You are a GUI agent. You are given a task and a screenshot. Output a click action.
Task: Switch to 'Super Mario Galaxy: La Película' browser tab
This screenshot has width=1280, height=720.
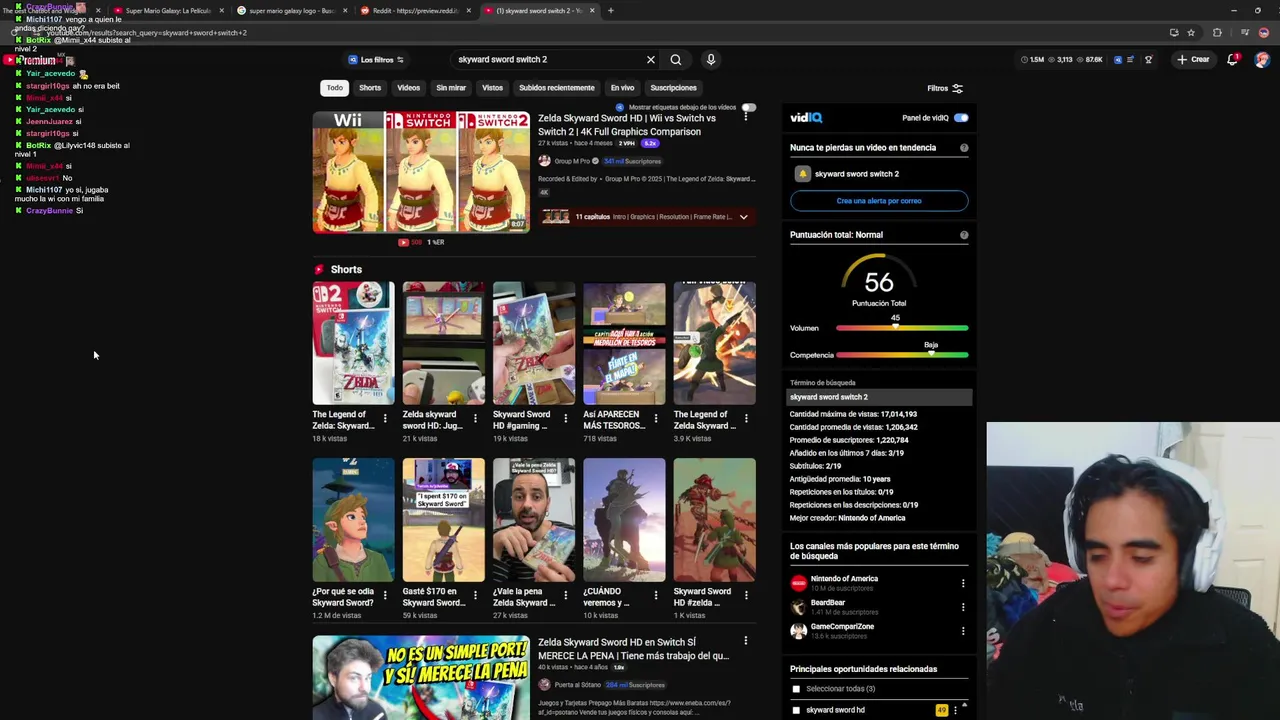point(168,11)
